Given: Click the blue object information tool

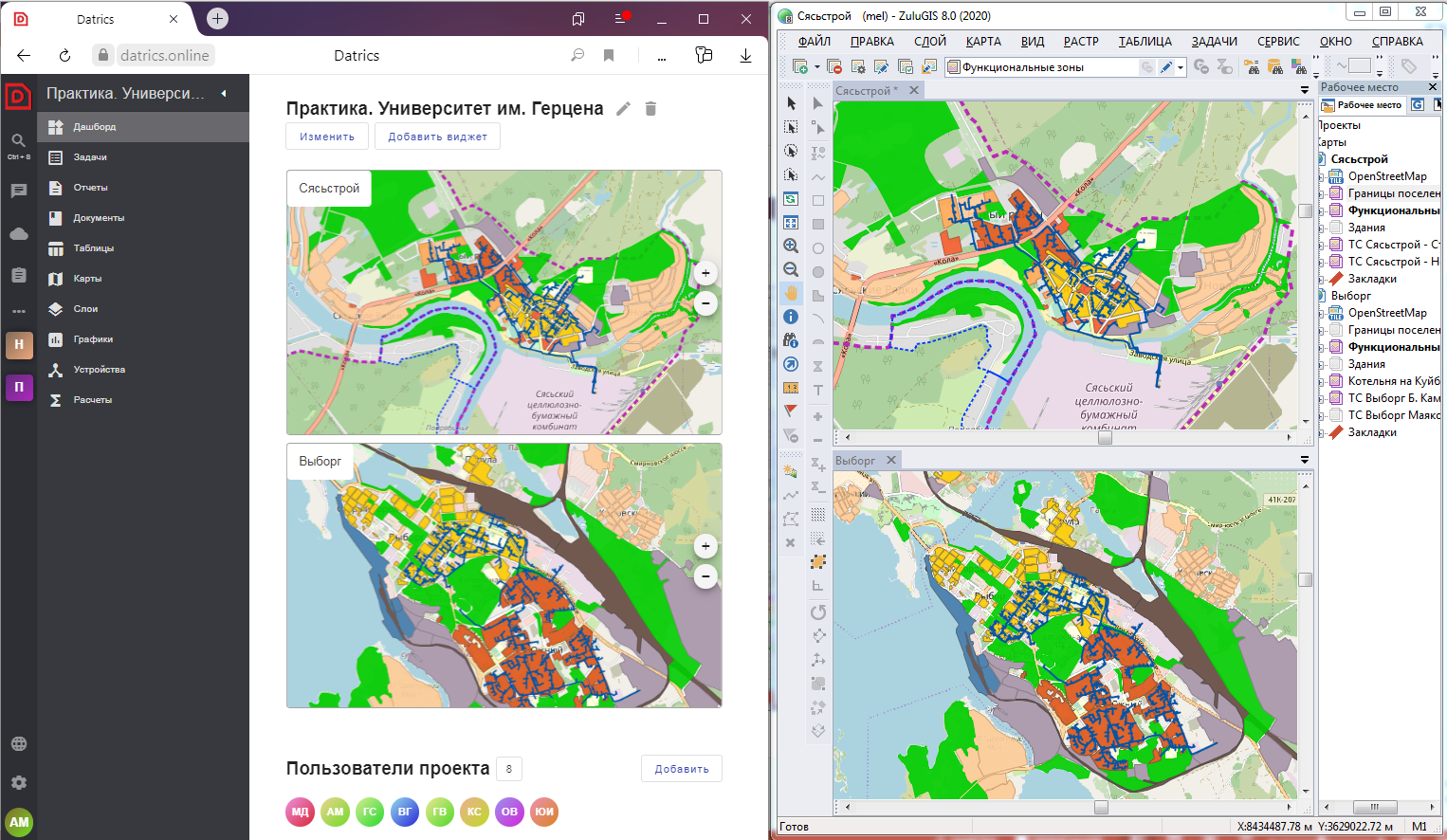Looking at the screenshot, I should coord(791,317).
